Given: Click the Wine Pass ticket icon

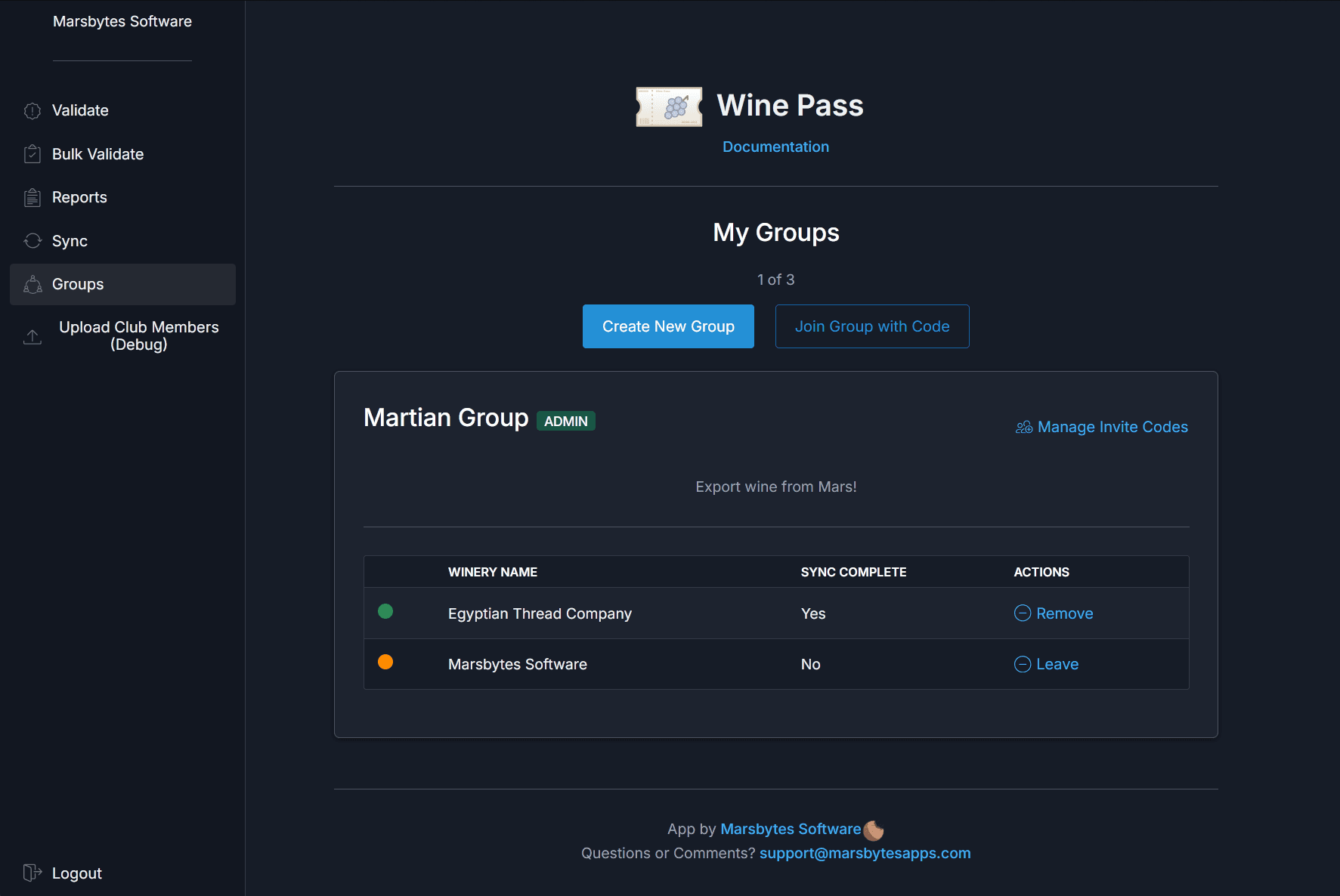Looking at the screenshot, I should click(x=669, y=107).
